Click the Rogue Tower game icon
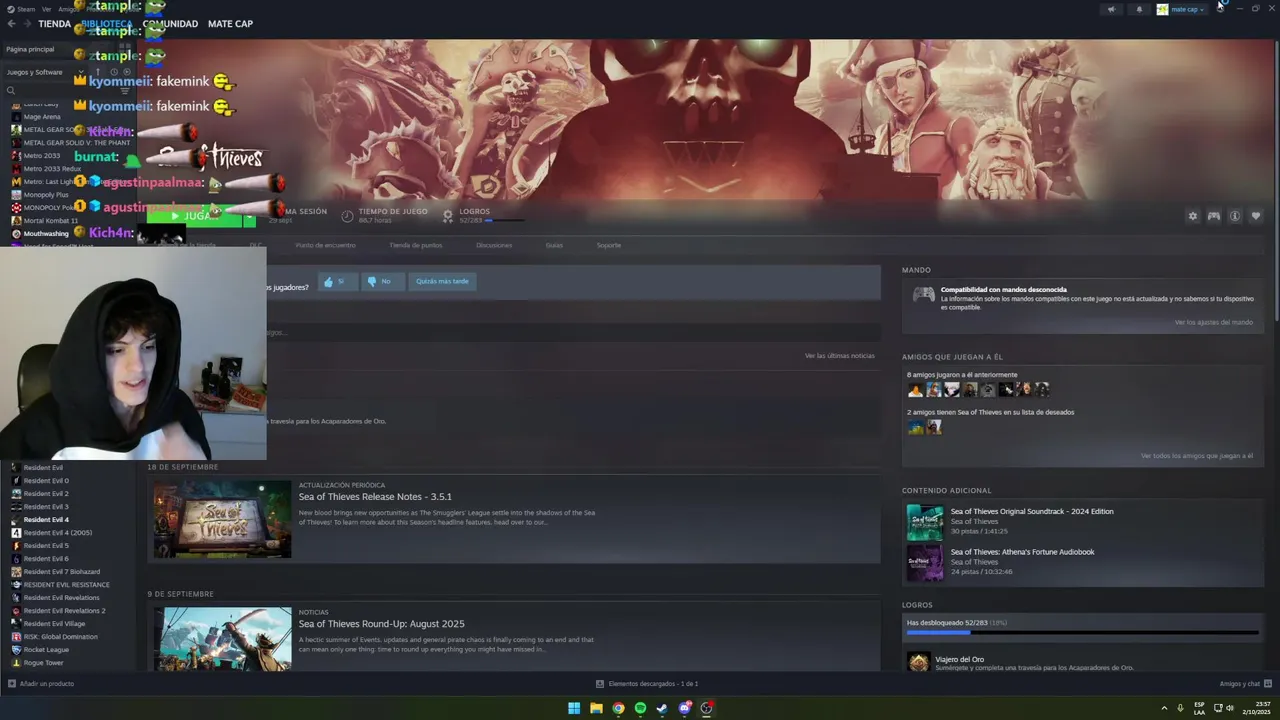 click(16, 663)
